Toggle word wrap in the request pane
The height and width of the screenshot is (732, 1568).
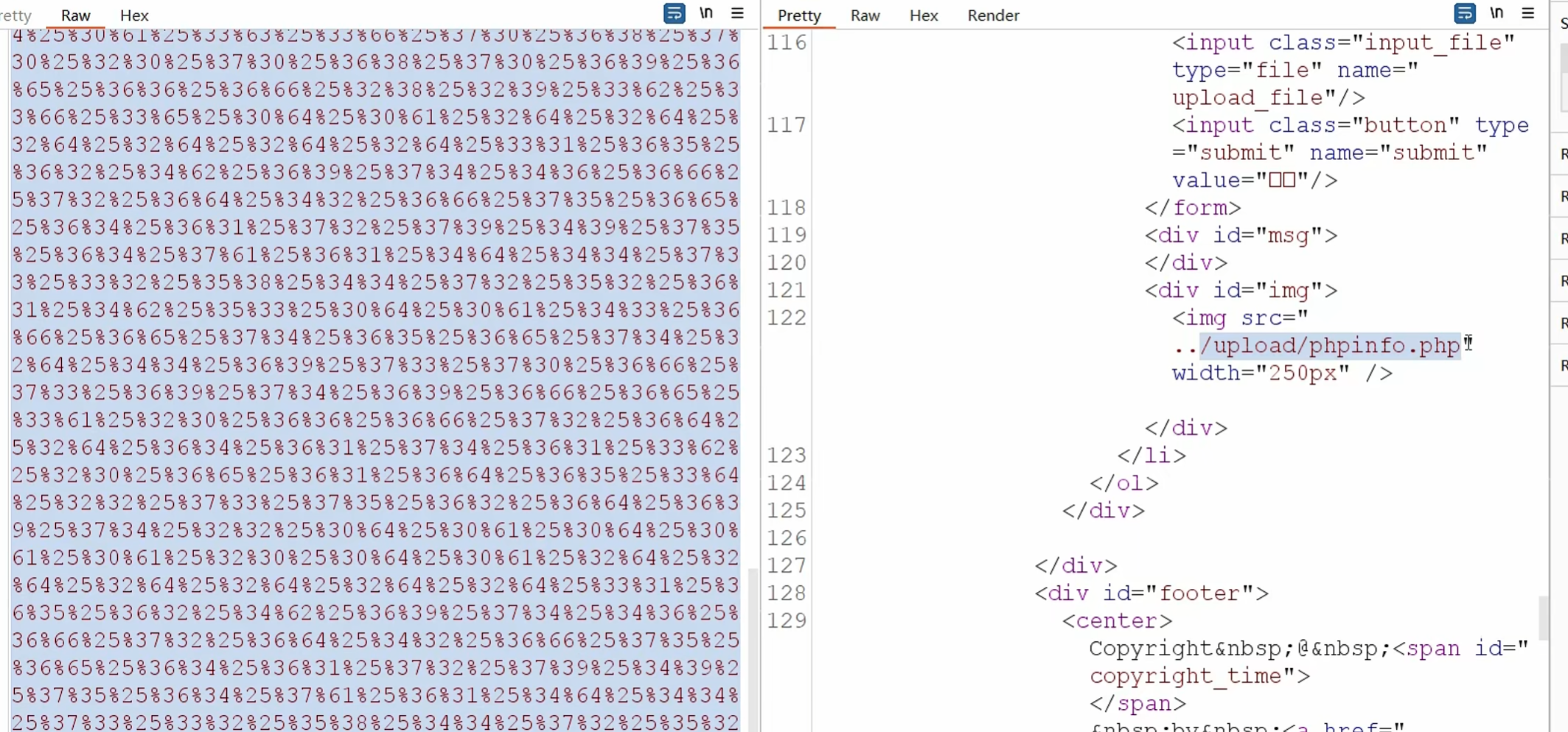[x=674, y=14]
